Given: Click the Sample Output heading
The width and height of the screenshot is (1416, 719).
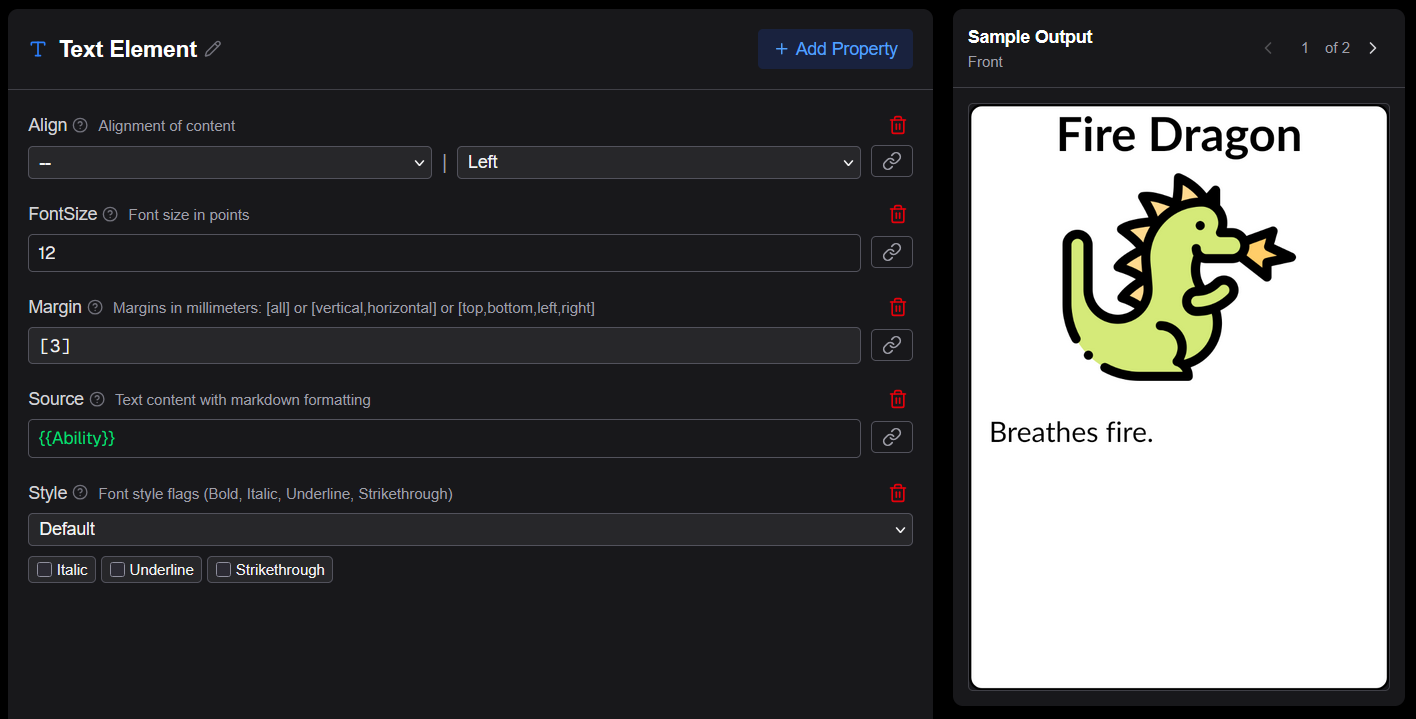Looking at the screenshot, I should [1030, 37].
